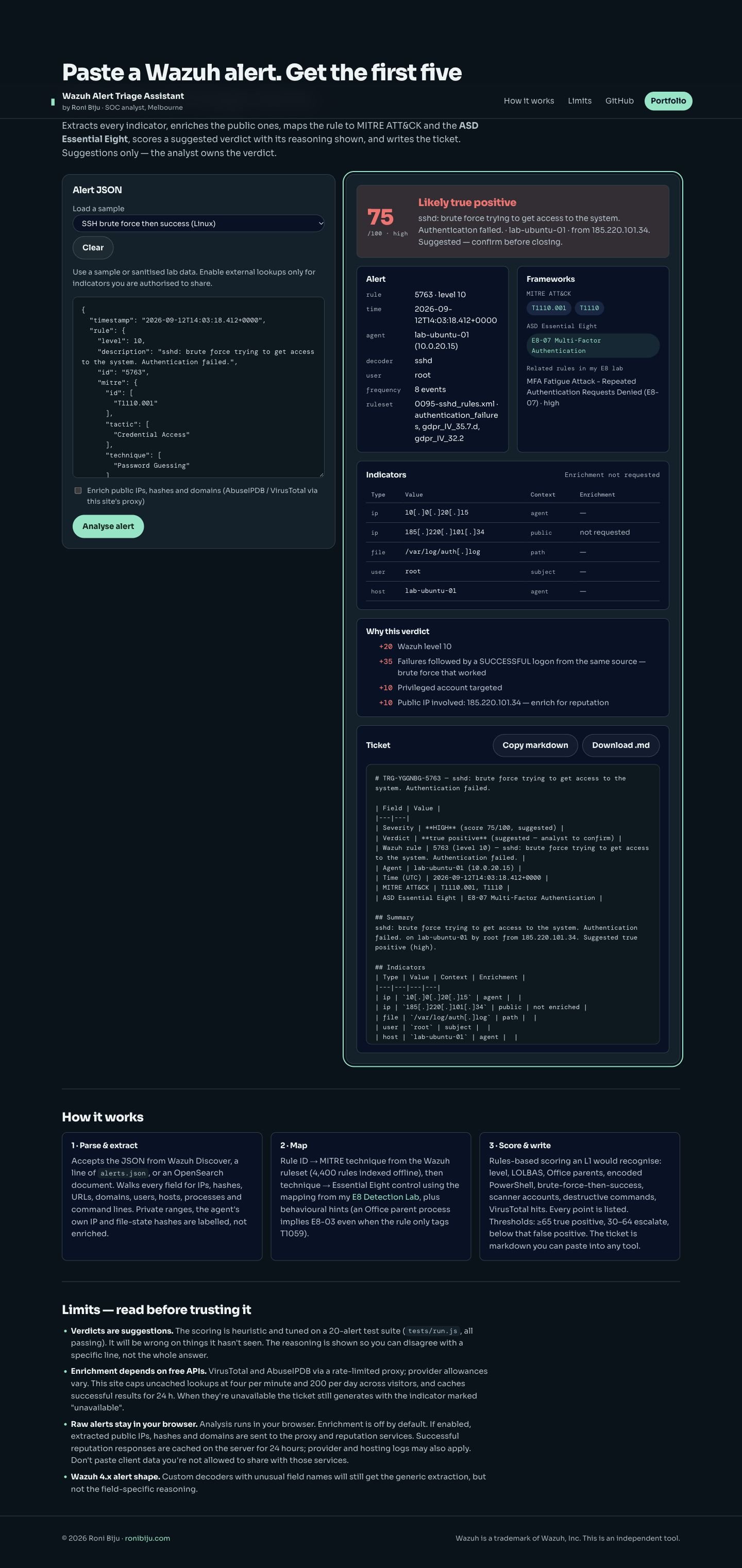Click the '5763 · level 10' rule value
This screenshot has width=742, height=1568.
440,295
